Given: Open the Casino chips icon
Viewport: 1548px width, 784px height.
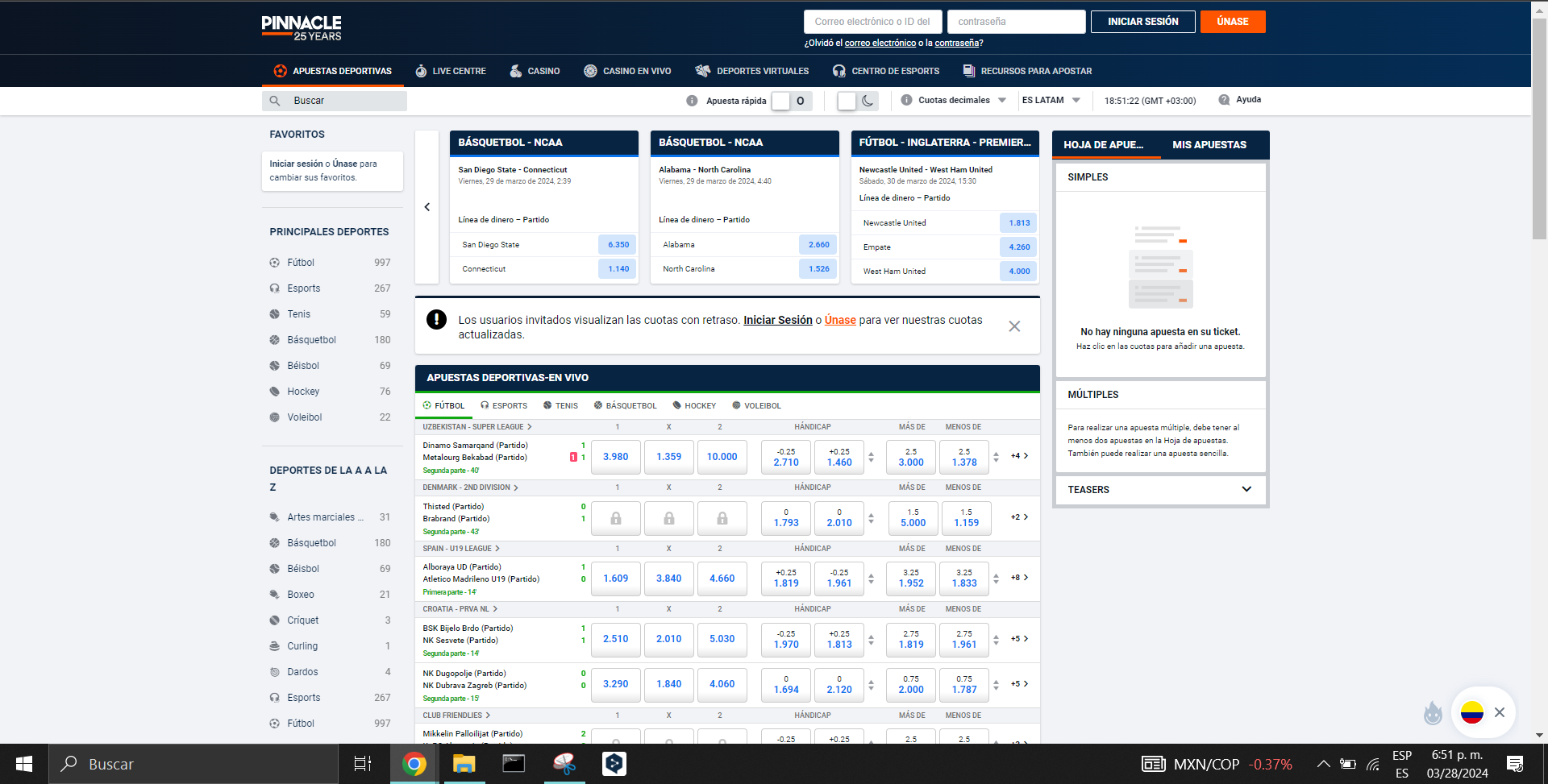Looking at the screenshot, I should (516, 71).
